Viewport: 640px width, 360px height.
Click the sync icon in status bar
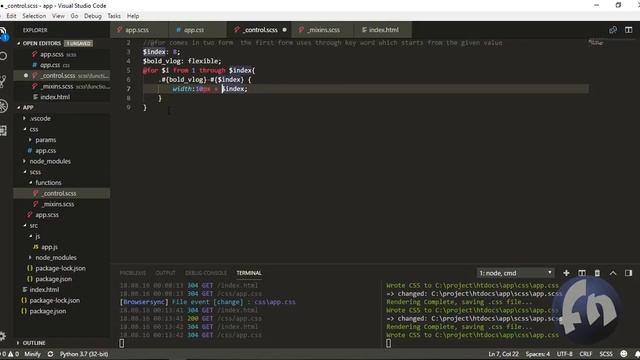click(x=50, y=354)
